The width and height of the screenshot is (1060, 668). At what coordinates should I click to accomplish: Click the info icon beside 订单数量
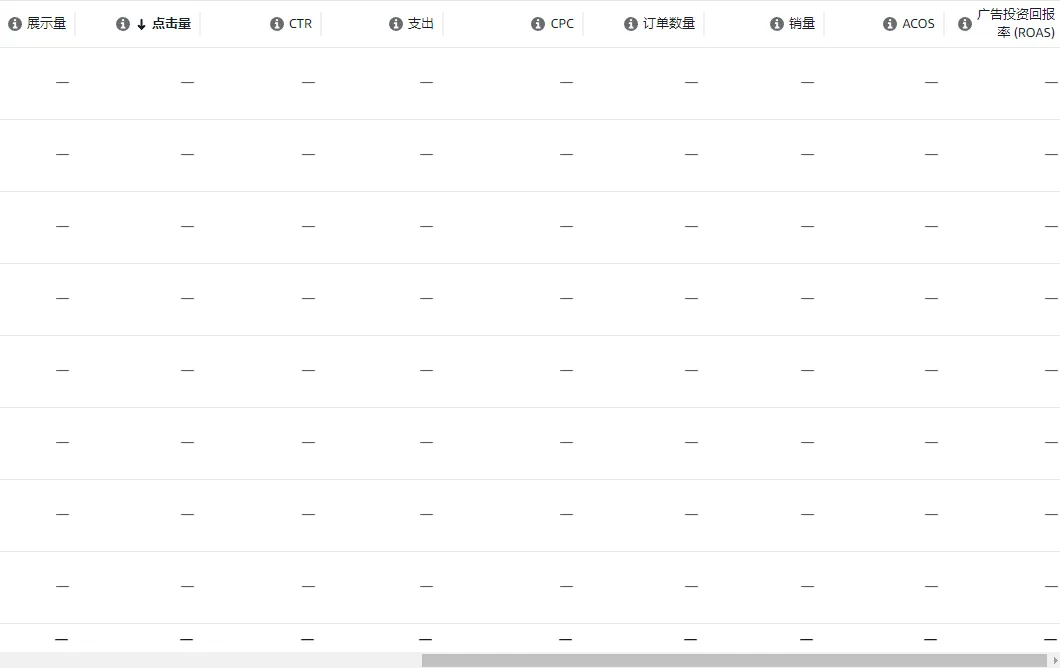click(x=630, y=24)
